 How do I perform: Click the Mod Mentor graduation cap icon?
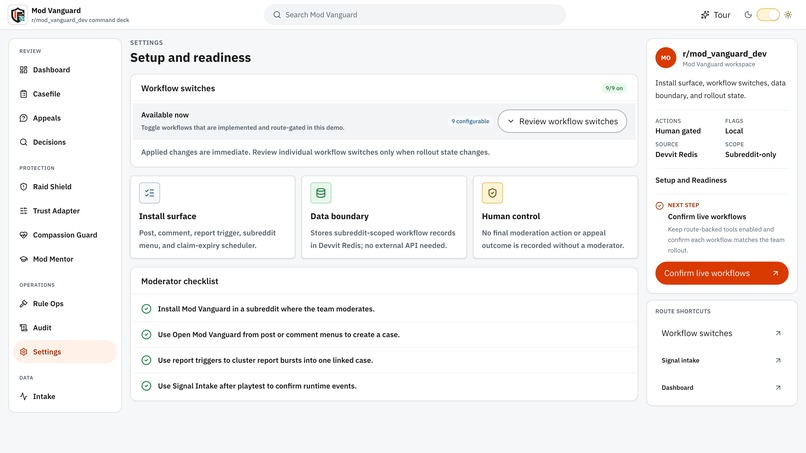click(x=24, y=259)
